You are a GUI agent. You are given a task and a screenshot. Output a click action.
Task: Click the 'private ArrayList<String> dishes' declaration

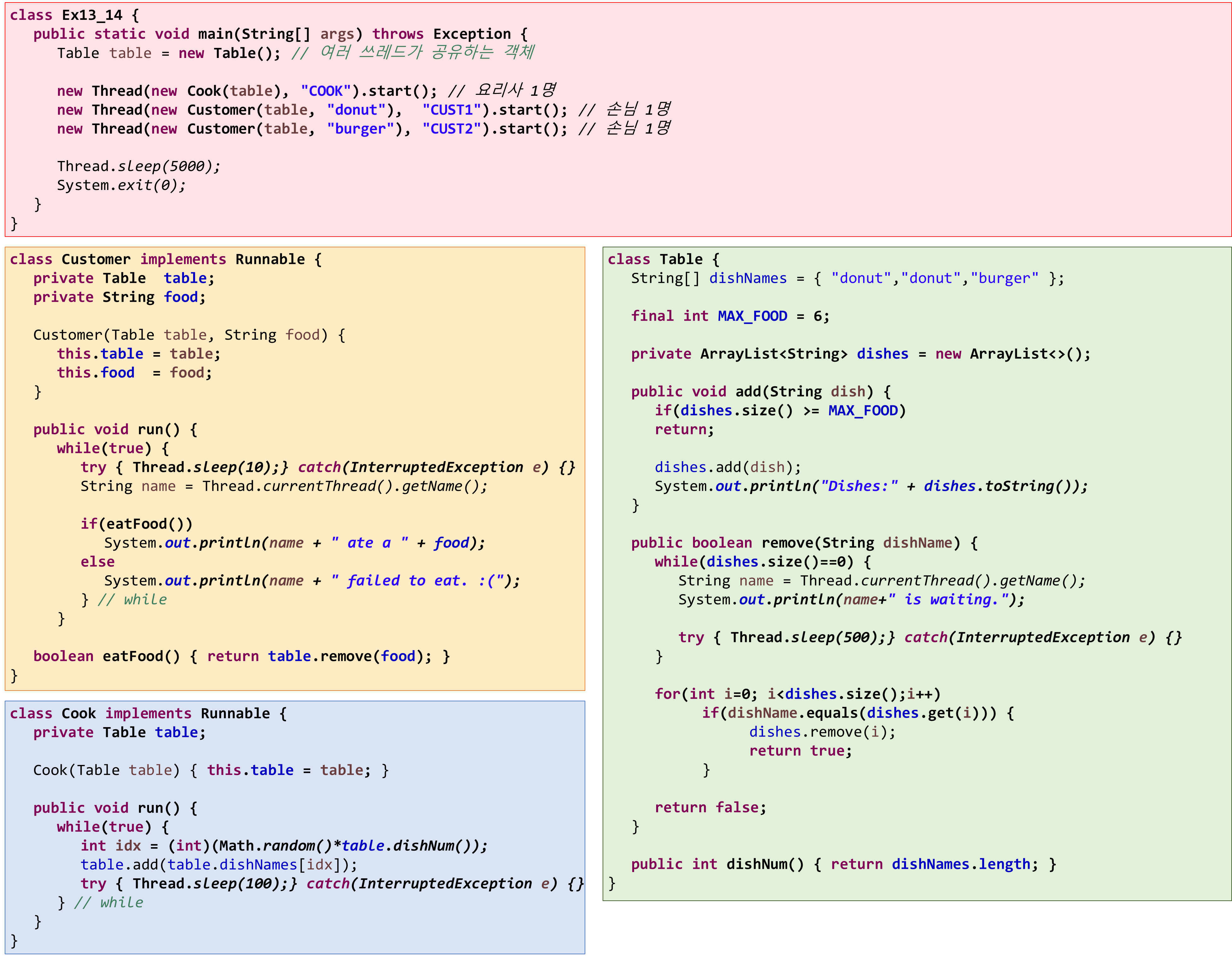click(861, 354)
